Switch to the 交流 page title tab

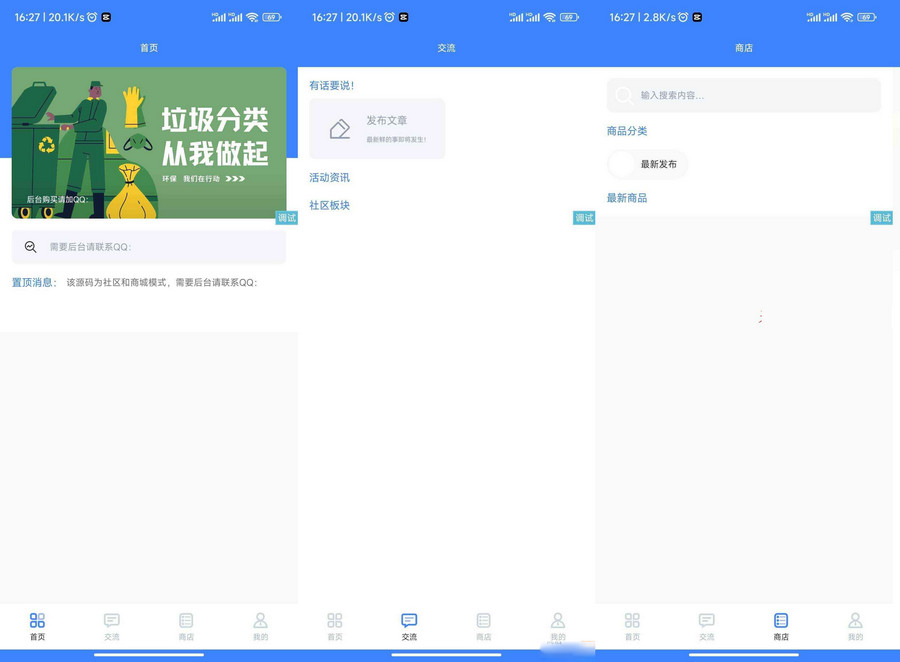tap(446, 47)
